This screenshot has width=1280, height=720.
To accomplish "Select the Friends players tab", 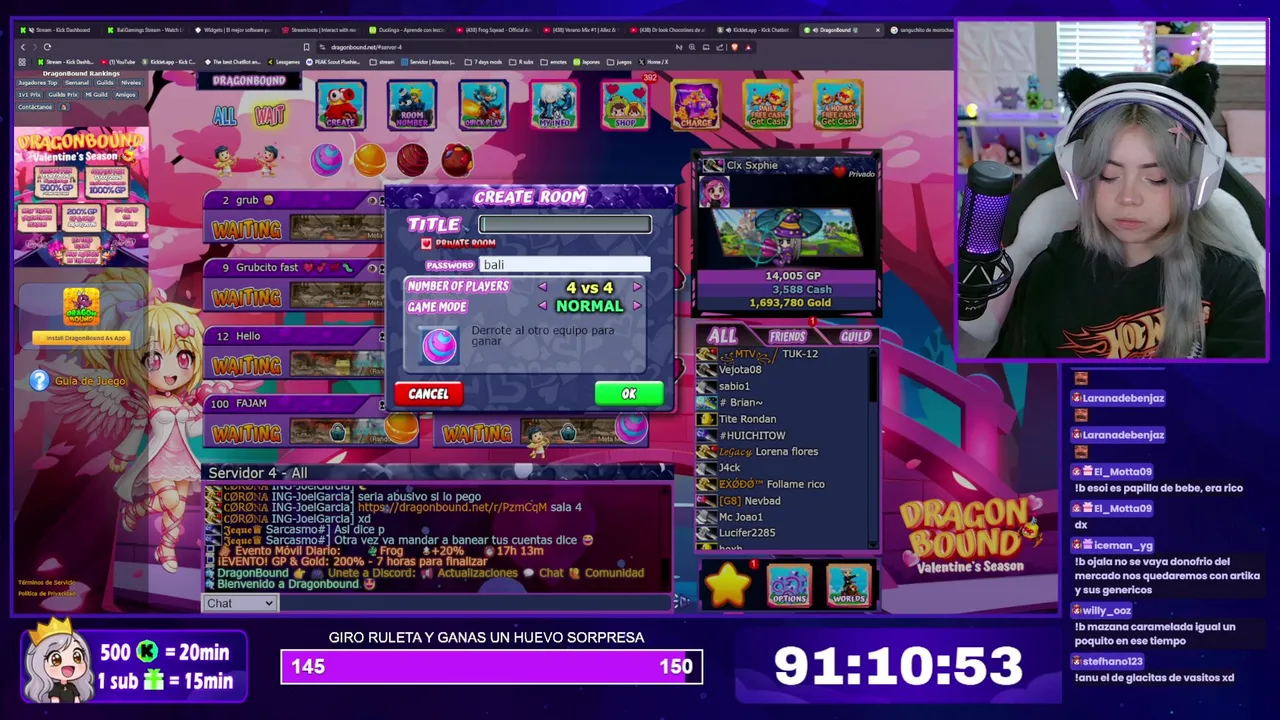I will point(788,337).
